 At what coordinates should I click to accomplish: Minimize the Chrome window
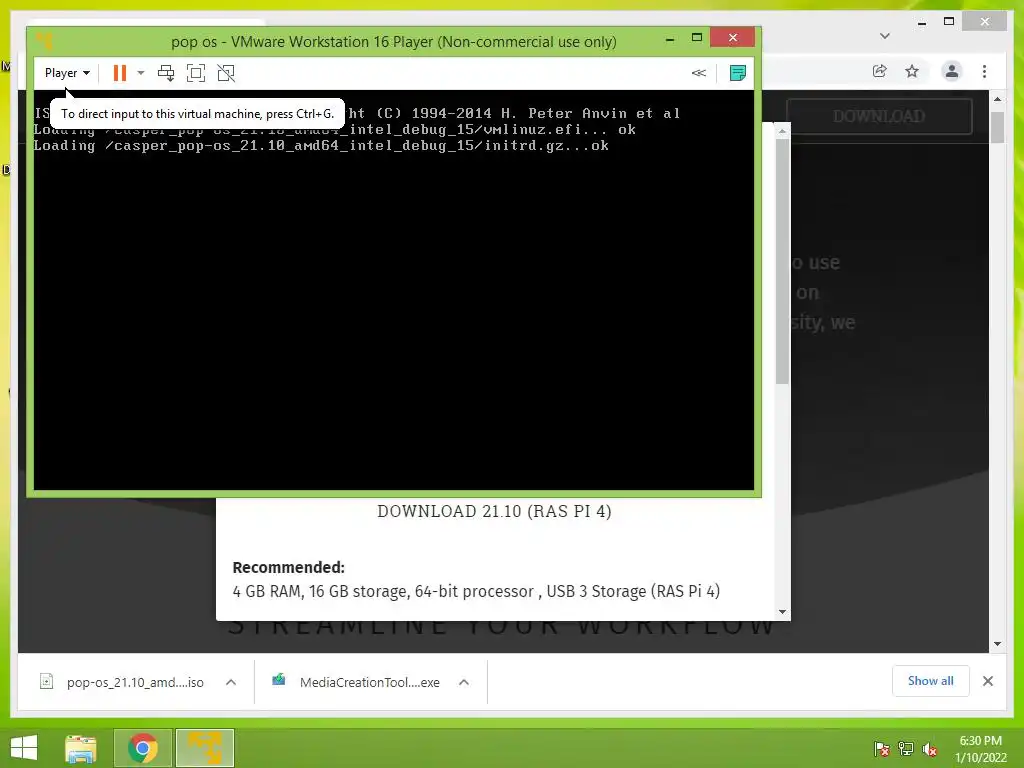pos(922,23)
